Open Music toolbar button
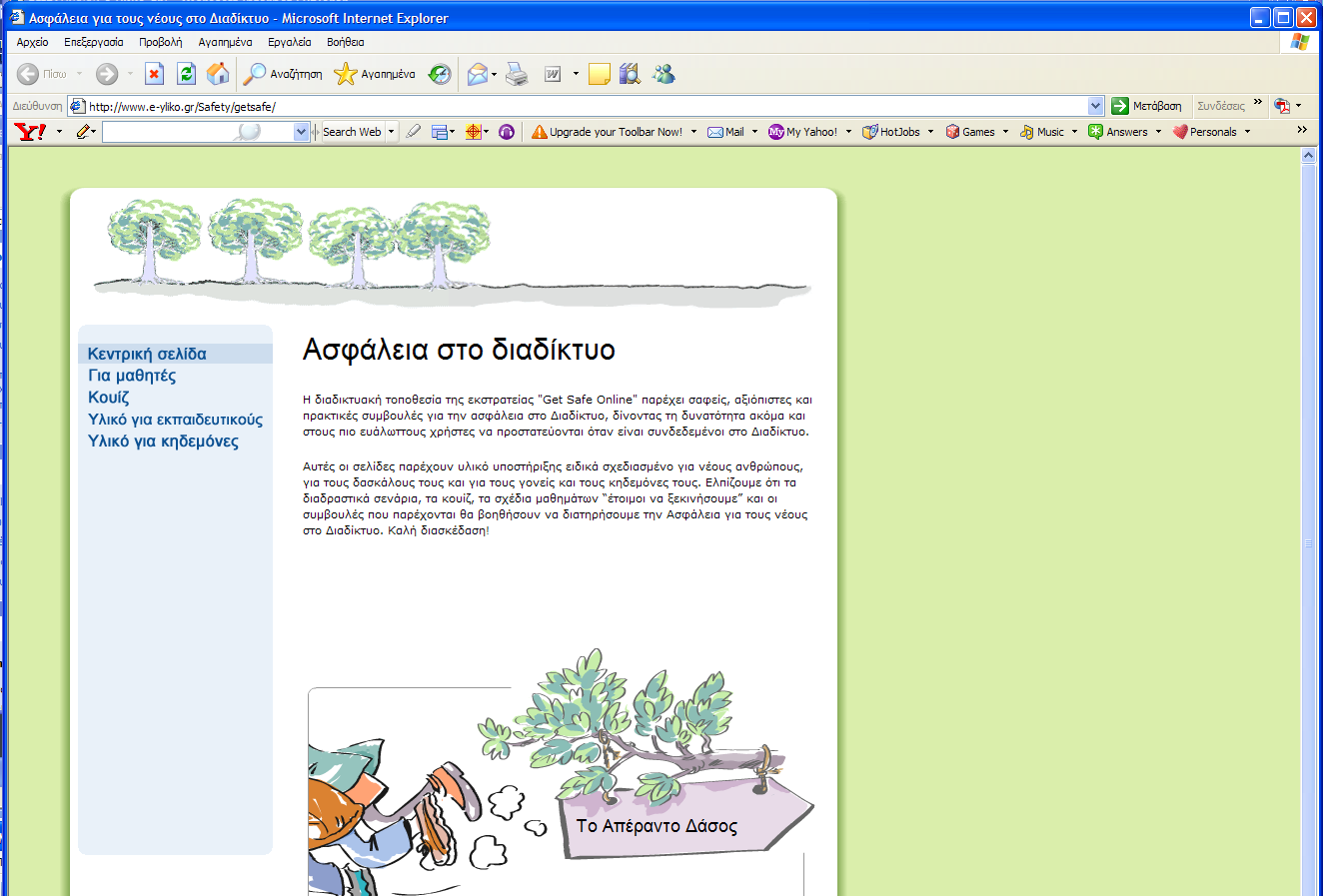This screenshot has height=896, width=1323. coord(1042,132)
